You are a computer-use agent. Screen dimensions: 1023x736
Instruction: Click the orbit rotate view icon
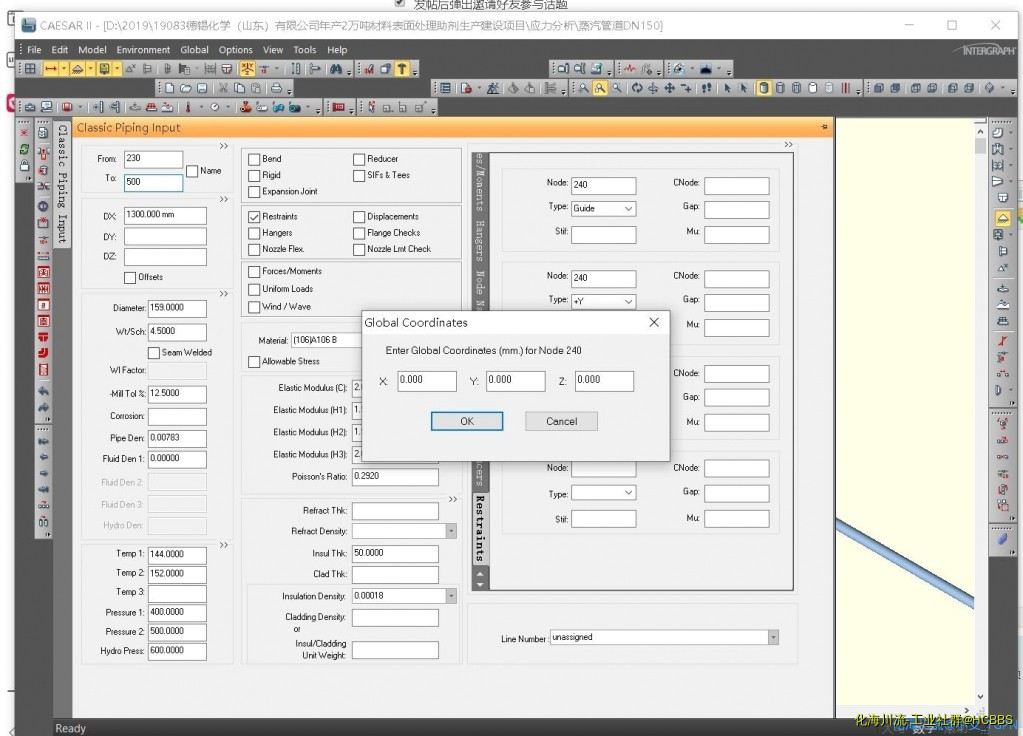click(x=637, y=88)
